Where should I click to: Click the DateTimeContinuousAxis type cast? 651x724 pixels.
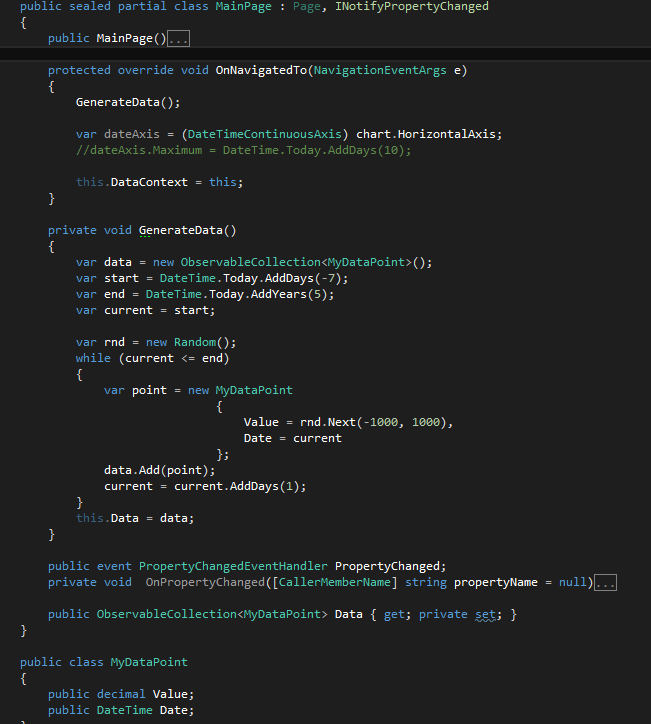[265, 134]
